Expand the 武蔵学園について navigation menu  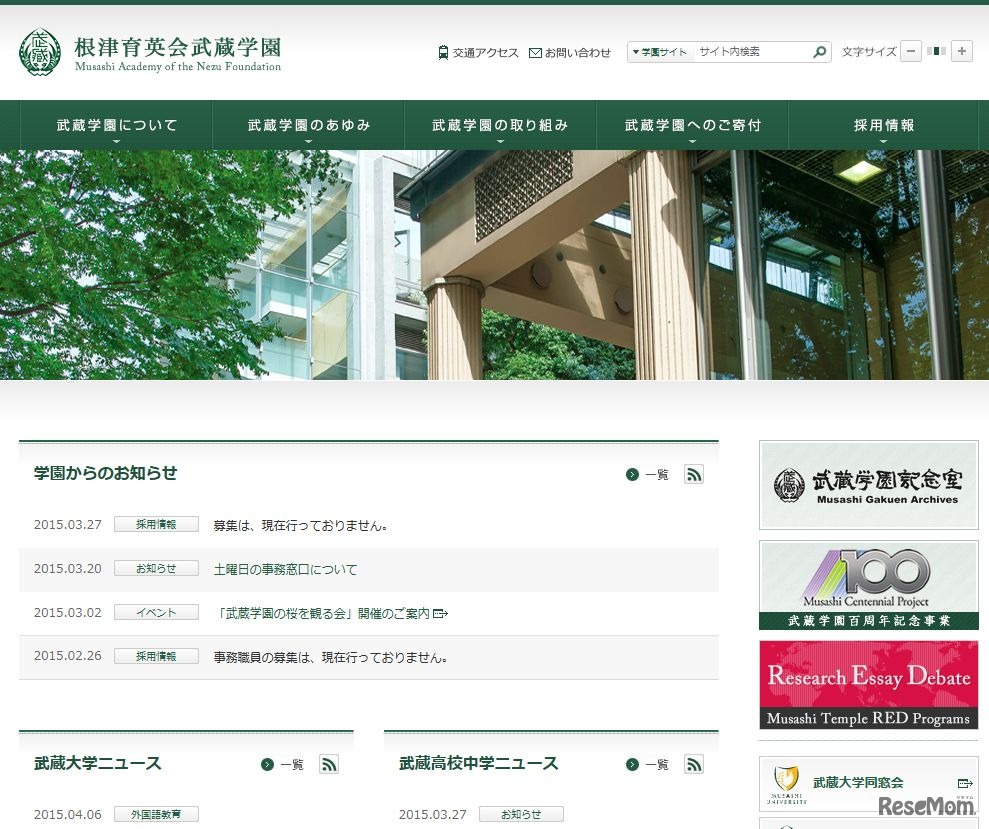click(115, 123)
